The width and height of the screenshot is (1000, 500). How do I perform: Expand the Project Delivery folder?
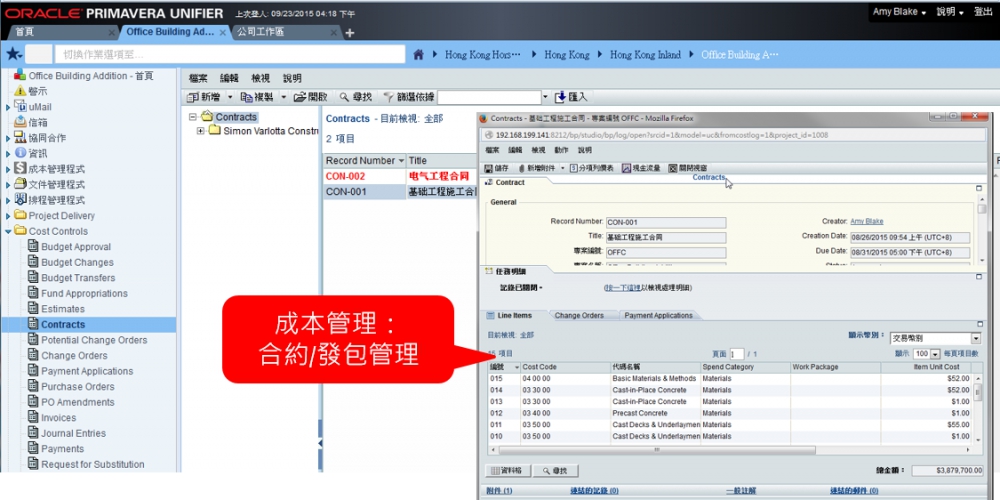coord(8,216)
